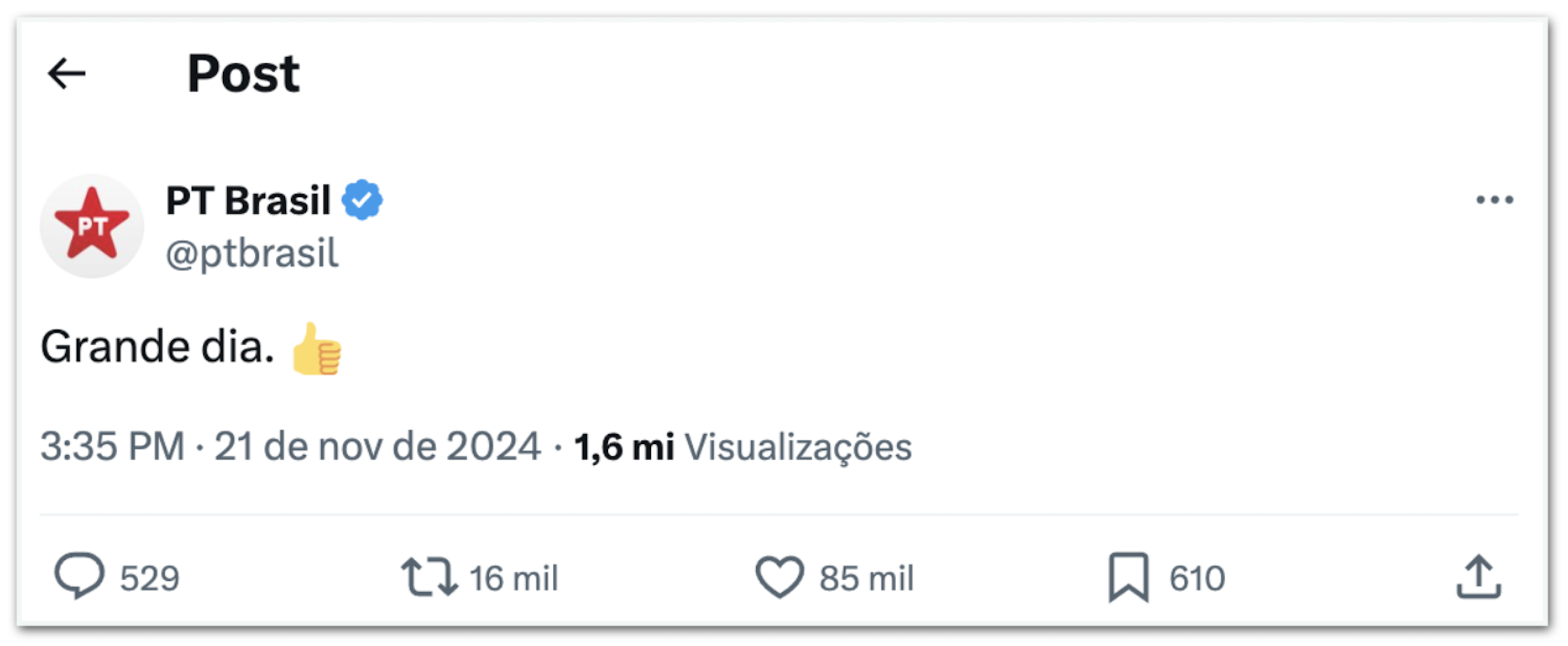Click the thumbs up emoji
This screenshot has height=646, width=1568.
pyautogui.click(x=316, y=349)
